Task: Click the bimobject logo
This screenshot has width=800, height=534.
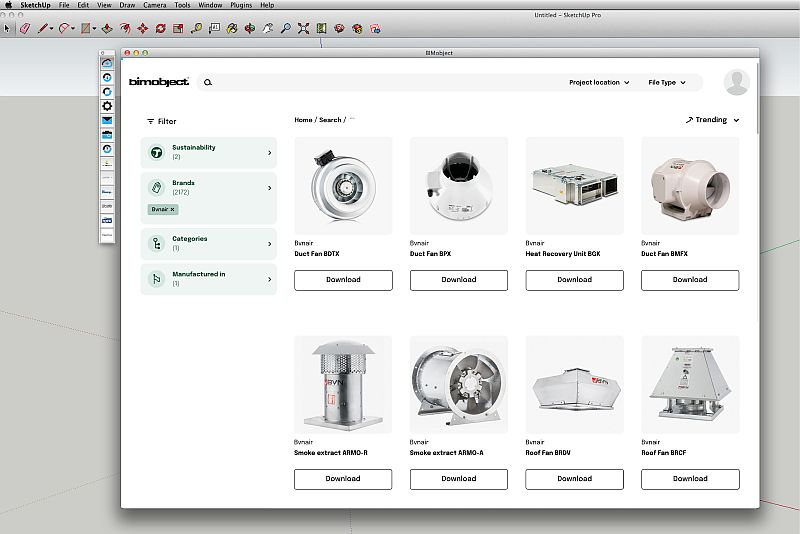Action: coord(159,82)
